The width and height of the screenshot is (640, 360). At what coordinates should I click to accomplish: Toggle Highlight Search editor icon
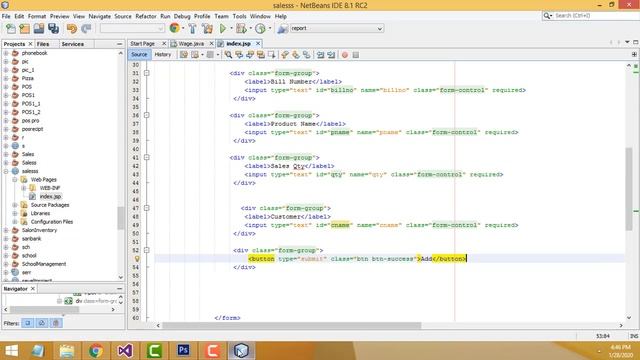coord(260,55)
